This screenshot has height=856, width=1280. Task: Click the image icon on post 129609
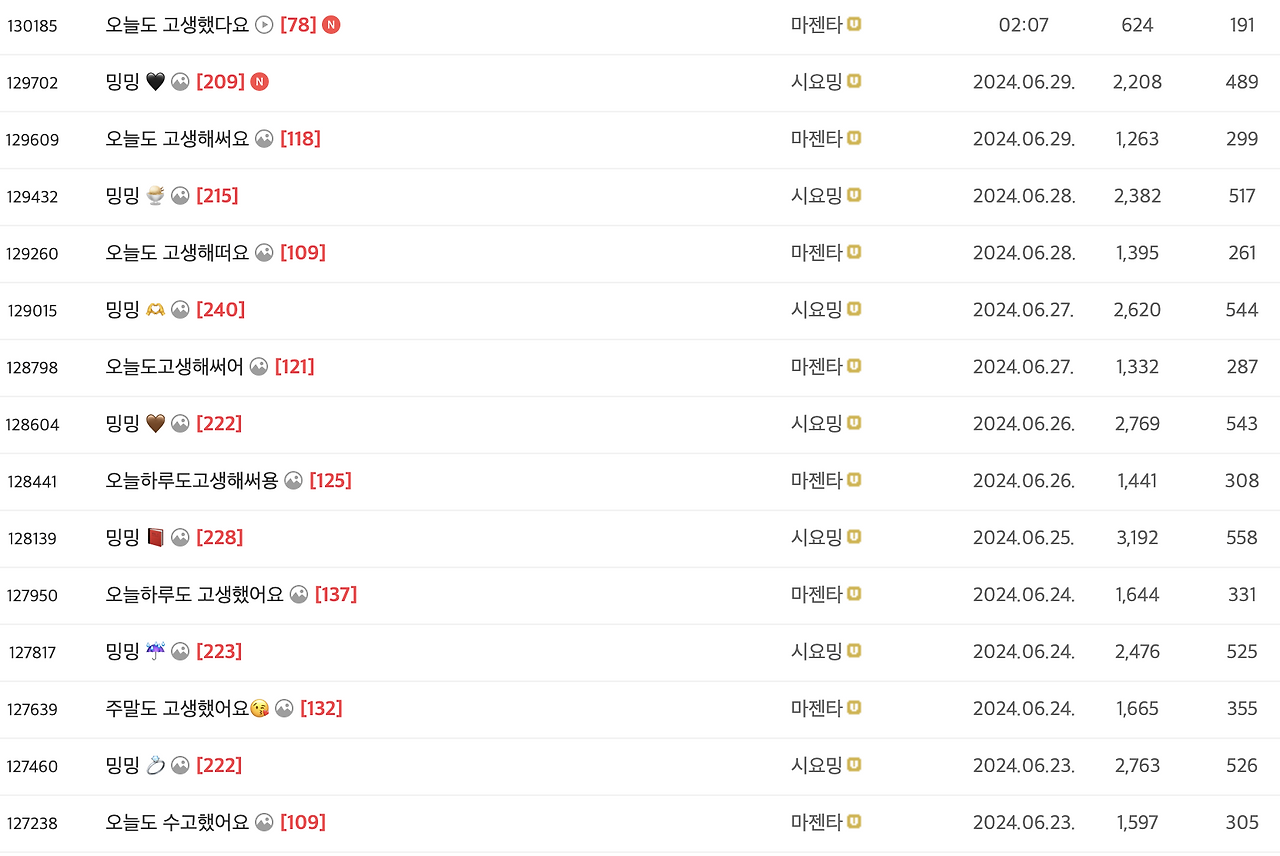(x=264, y=139)
